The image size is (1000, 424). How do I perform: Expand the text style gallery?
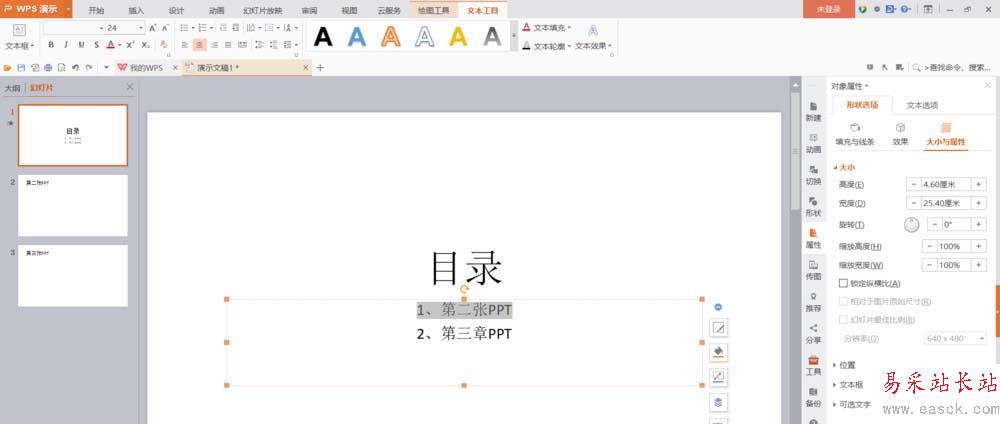pos(513,36)
